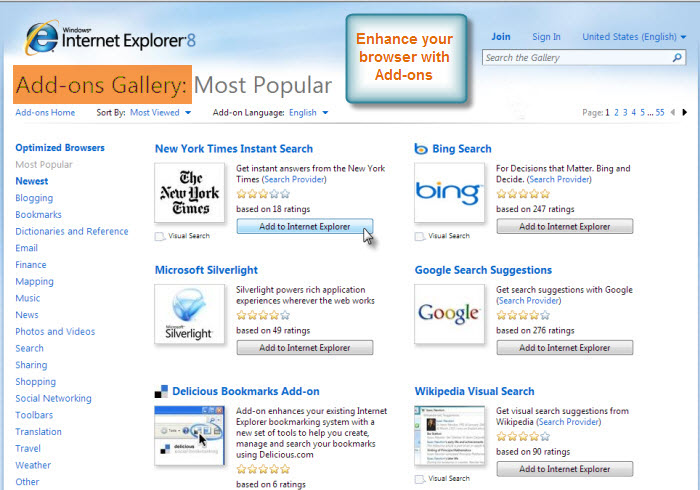This screenshot has width=700, height=490.
Task: Toggle Visual Search checkbox for Wikipedia add-on
Action: pos(420,480)
